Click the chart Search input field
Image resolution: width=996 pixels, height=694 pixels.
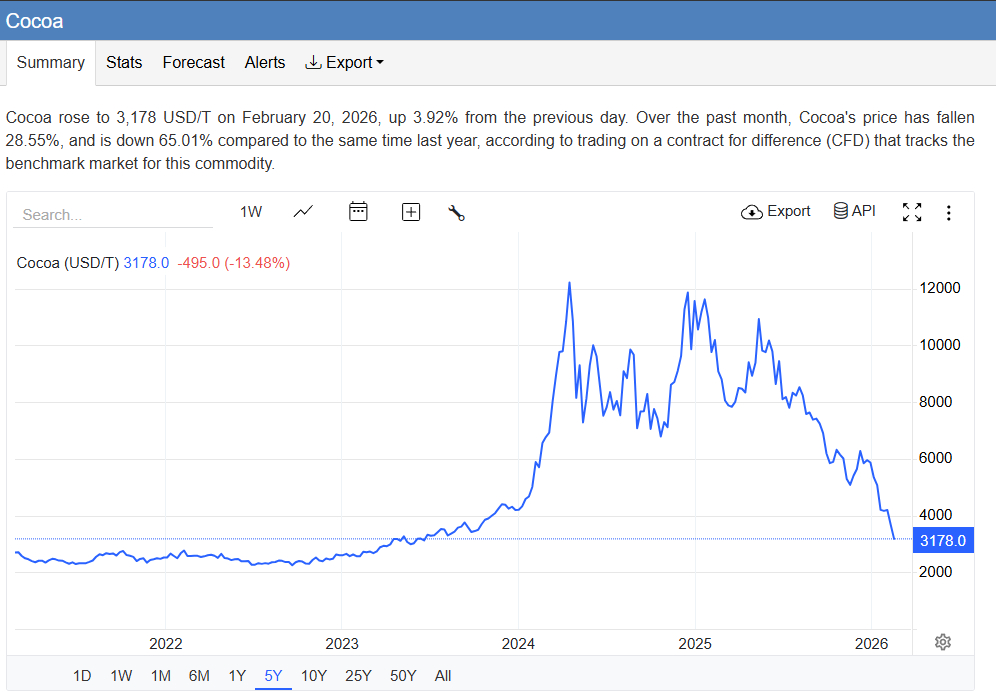pos(112,214)
